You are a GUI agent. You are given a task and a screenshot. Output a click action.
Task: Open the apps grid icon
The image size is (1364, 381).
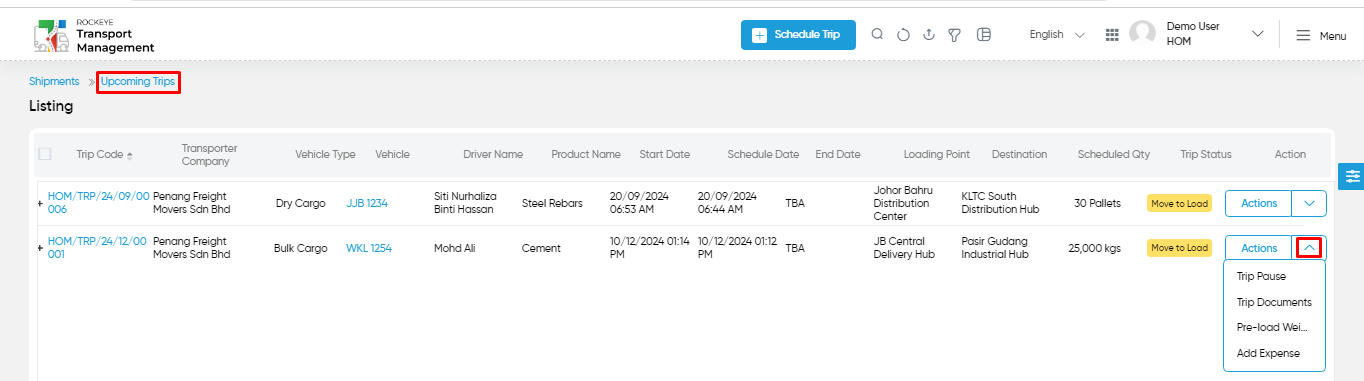coord(1112,35)
